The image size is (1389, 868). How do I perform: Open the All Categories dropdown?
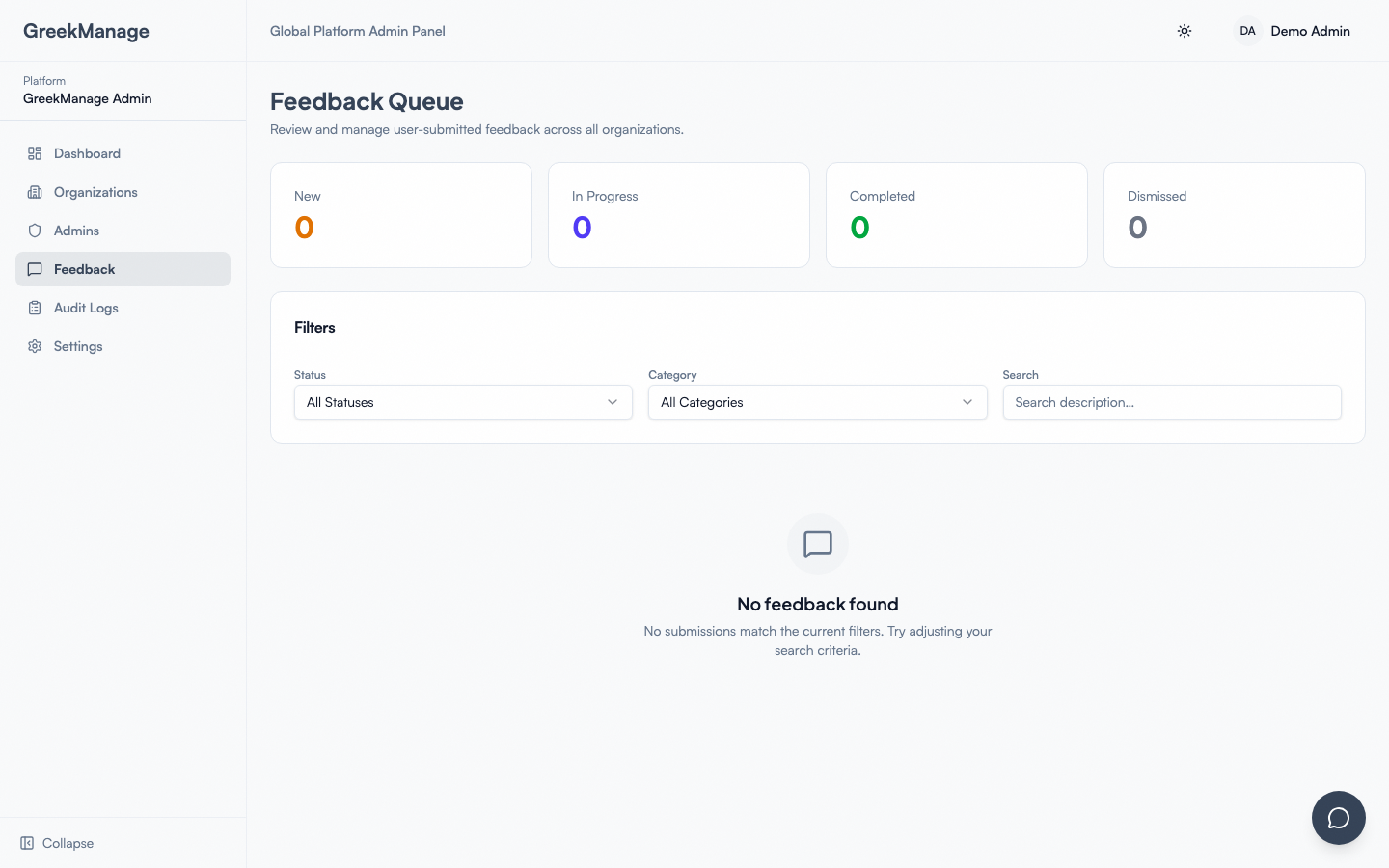pyautogui.click(x=817, y=402)
